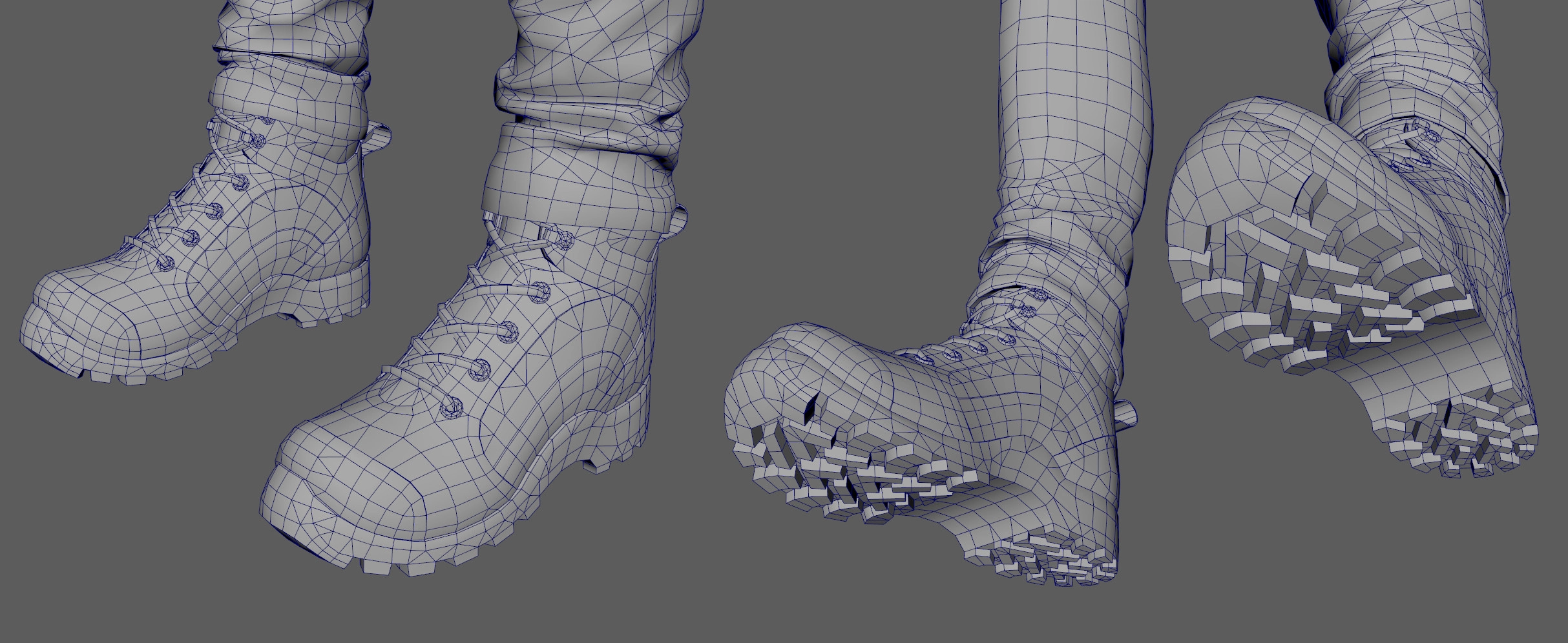The width and height of the screenshot is (1568, 643).
Task: Select the lowest lace eyelet on far-left boot
Action: [x=167, y=263]
